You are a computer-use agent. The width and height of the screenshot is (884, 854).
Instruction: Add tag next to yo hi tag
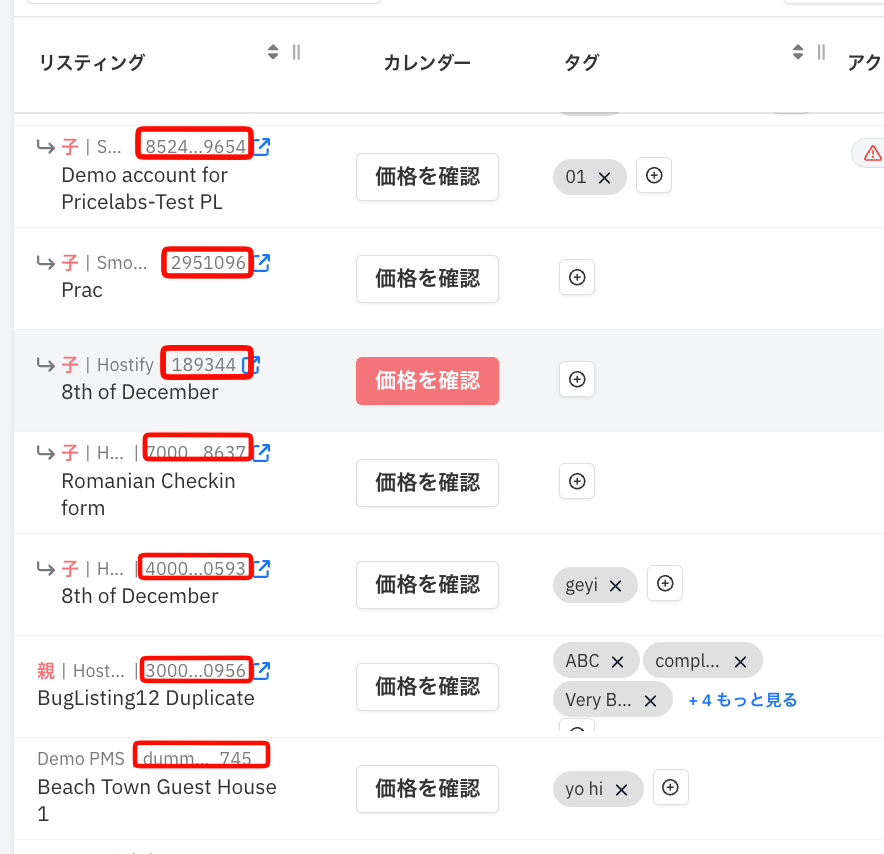[670, 787]
